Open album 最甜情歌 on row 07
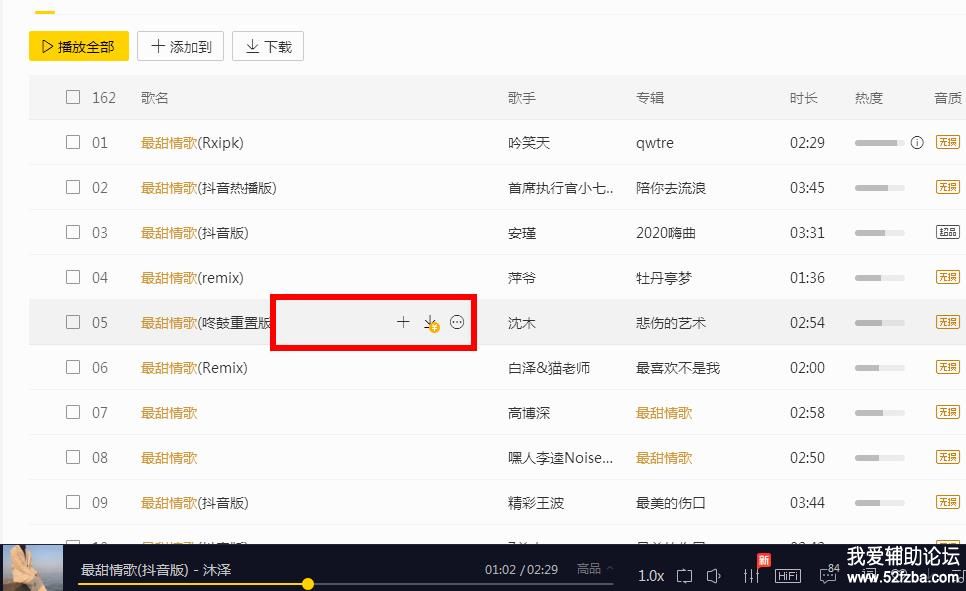This screenshot has width=966, height=591. (664, 413)
